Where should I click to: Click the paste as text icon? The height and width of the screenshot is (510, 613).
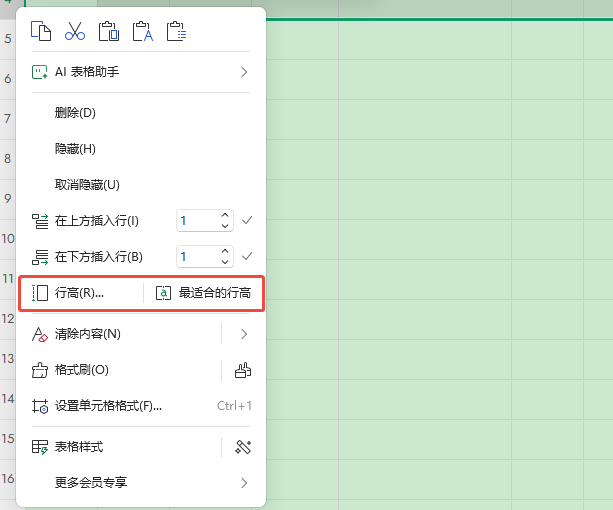143,31
